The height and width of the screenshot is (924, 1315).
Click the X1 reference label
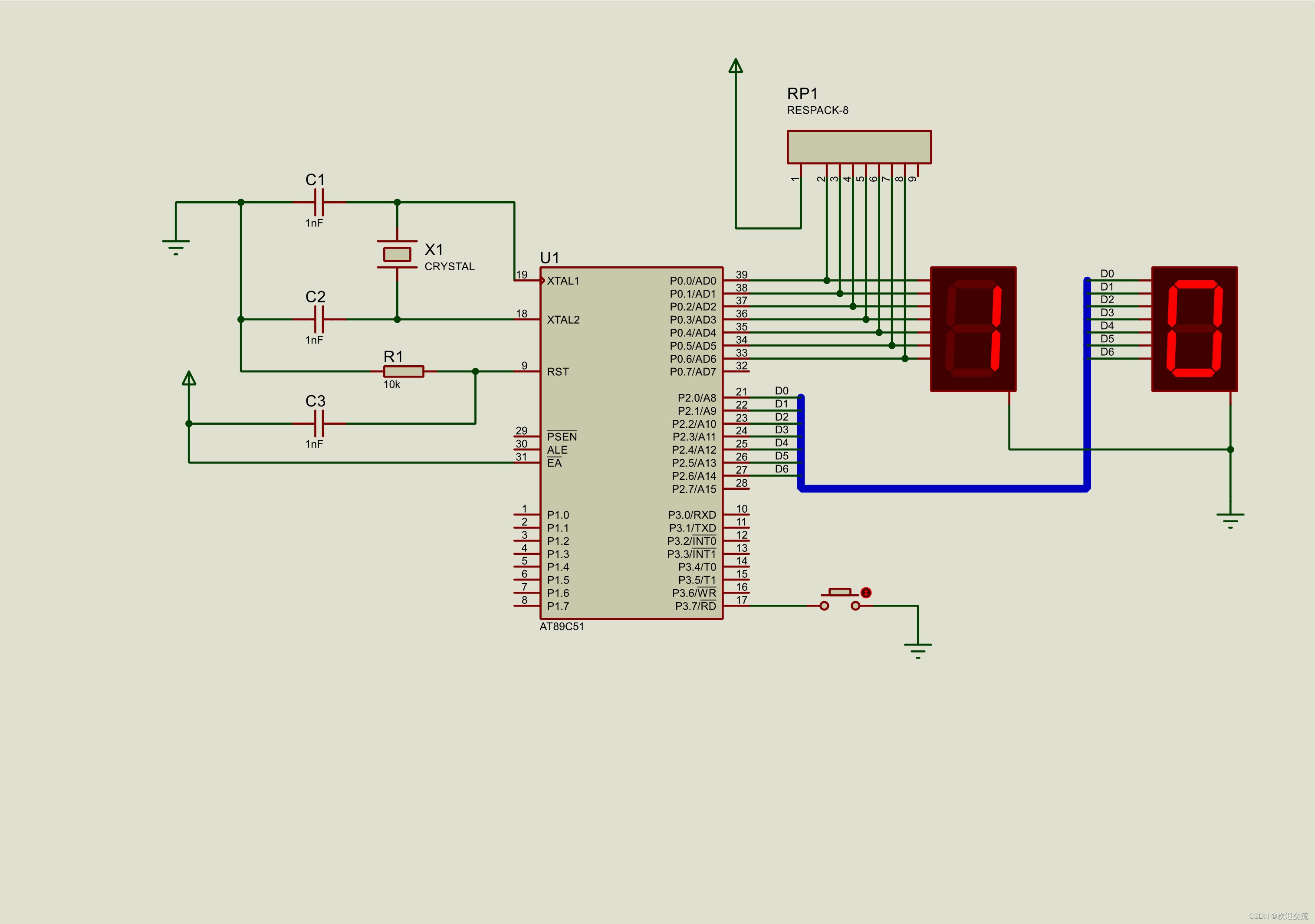point(434,249)
